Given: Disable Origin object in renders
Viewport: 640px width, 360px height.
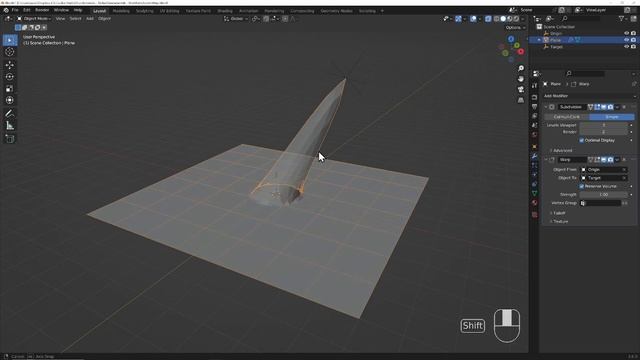Looking at the screenshot, I should click(x=633, y=33).
